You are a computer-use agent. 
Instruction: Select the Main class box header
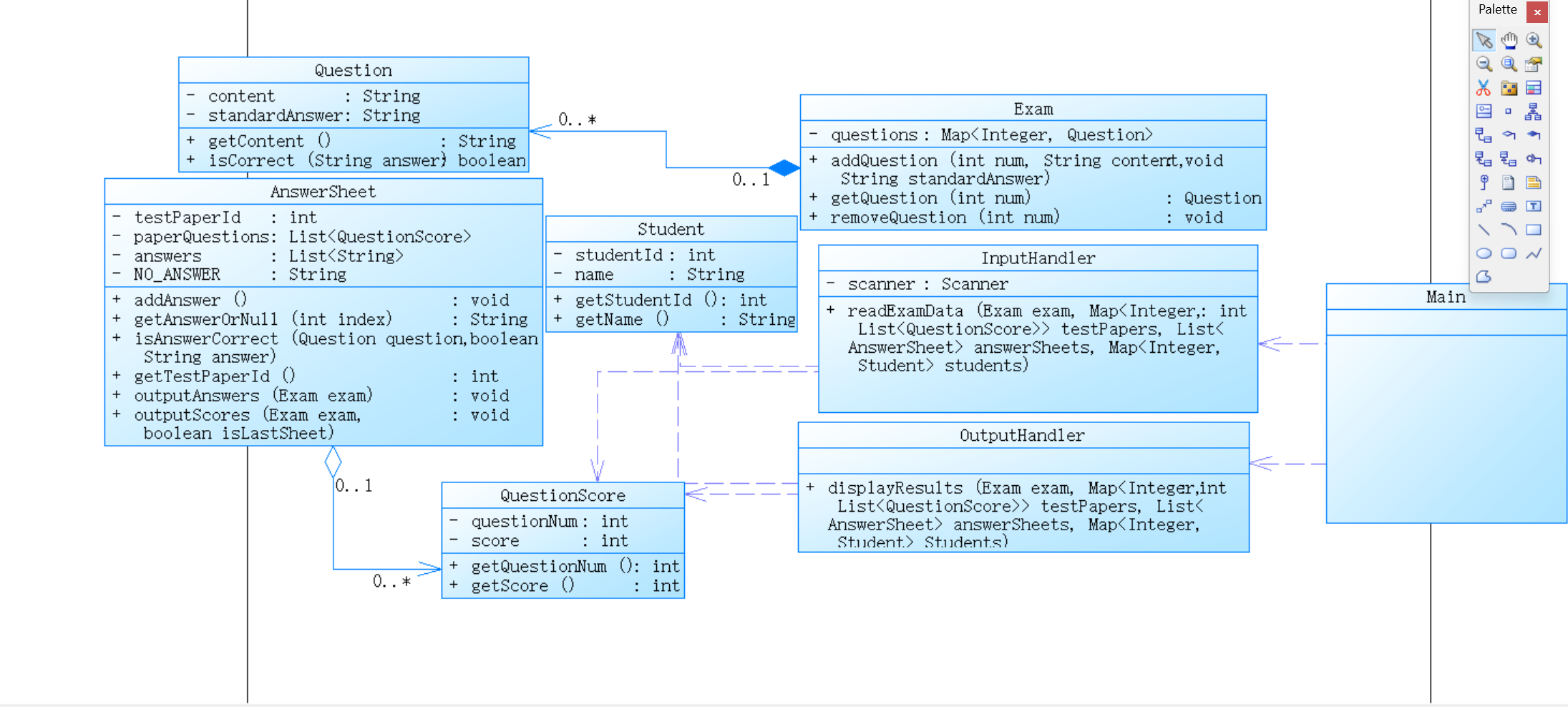(1446, 297)
